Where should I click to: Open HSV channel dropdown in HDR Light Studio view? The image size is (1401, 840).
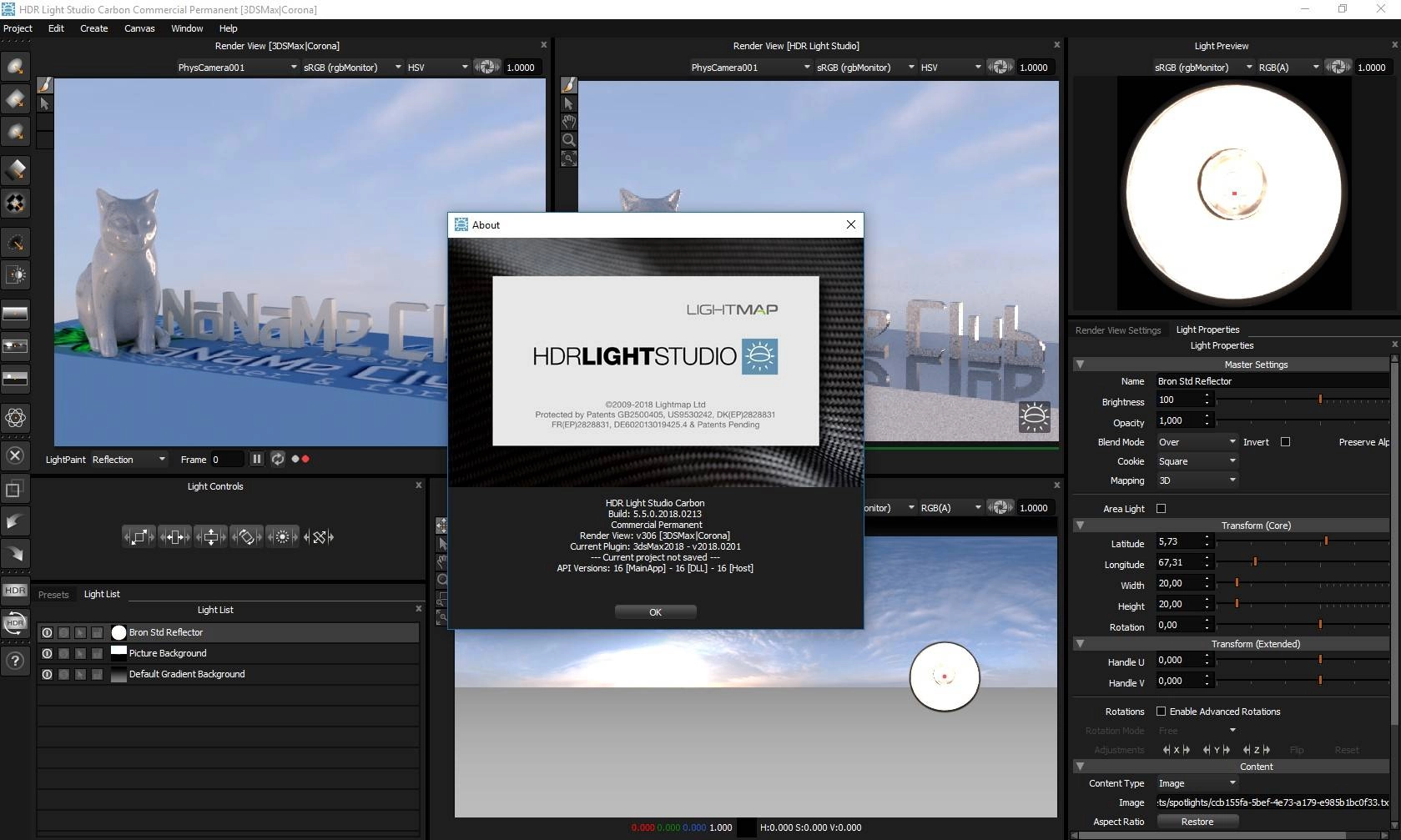(x=950, y=68)
